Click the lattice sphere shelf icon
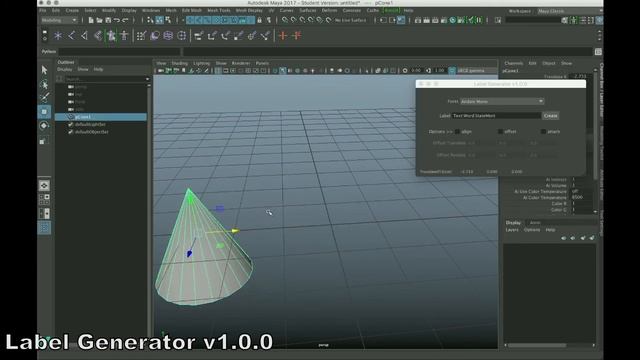640x360 pixels. (168, 36)
